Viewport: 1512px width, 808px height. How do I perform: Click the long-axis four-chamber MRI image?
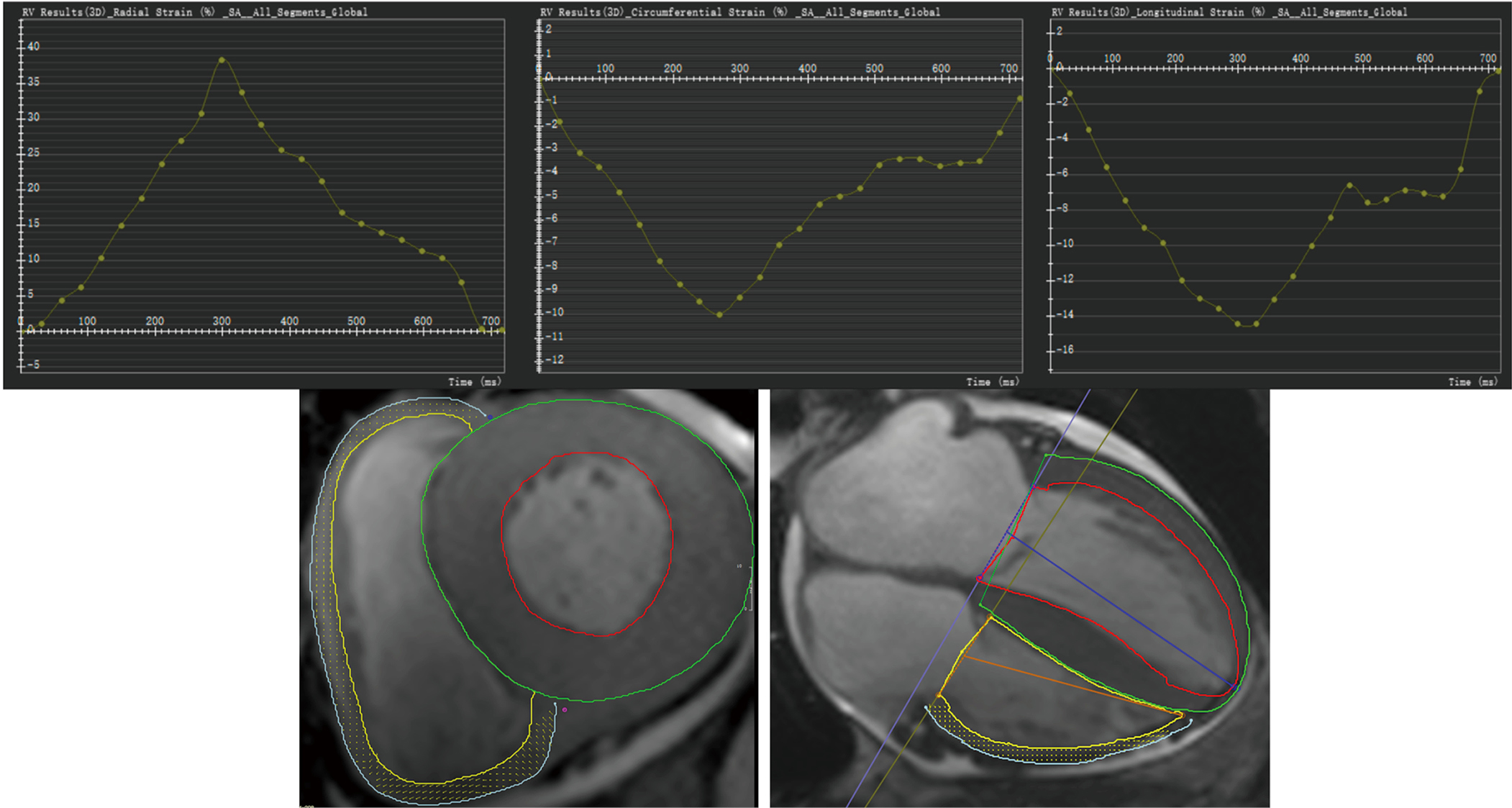[1019, 598]
